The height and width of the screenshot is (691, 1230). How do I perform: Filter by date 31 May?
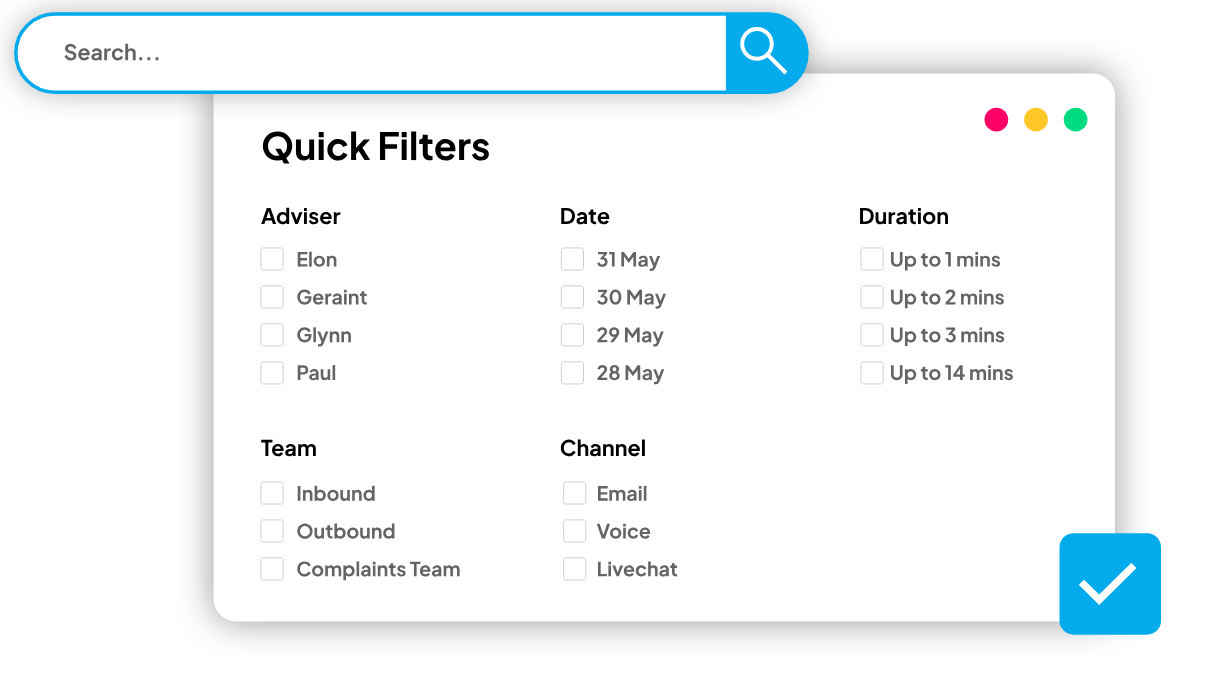click(572, 260)
